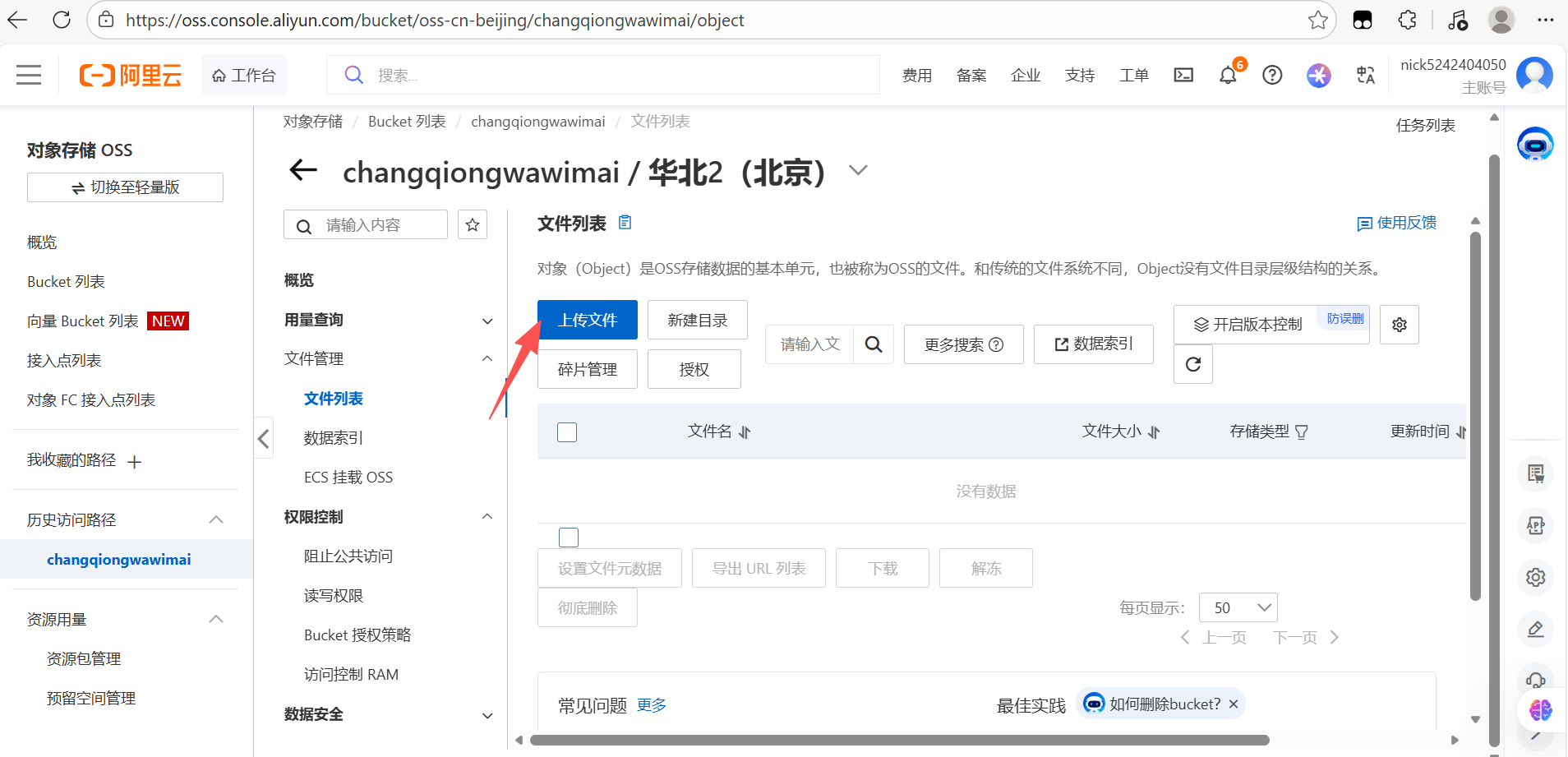Open 使用反馈 link
Image resolution: width=1568 pixels, height=757 pixels.
[1397, 223]
